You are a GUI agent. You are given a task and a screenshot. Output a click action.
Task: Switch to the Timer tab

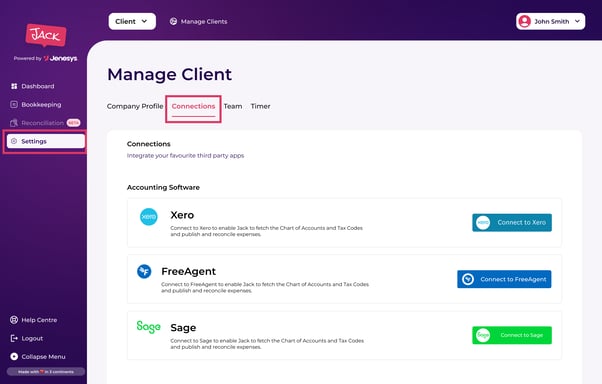[x=260, y=106]
